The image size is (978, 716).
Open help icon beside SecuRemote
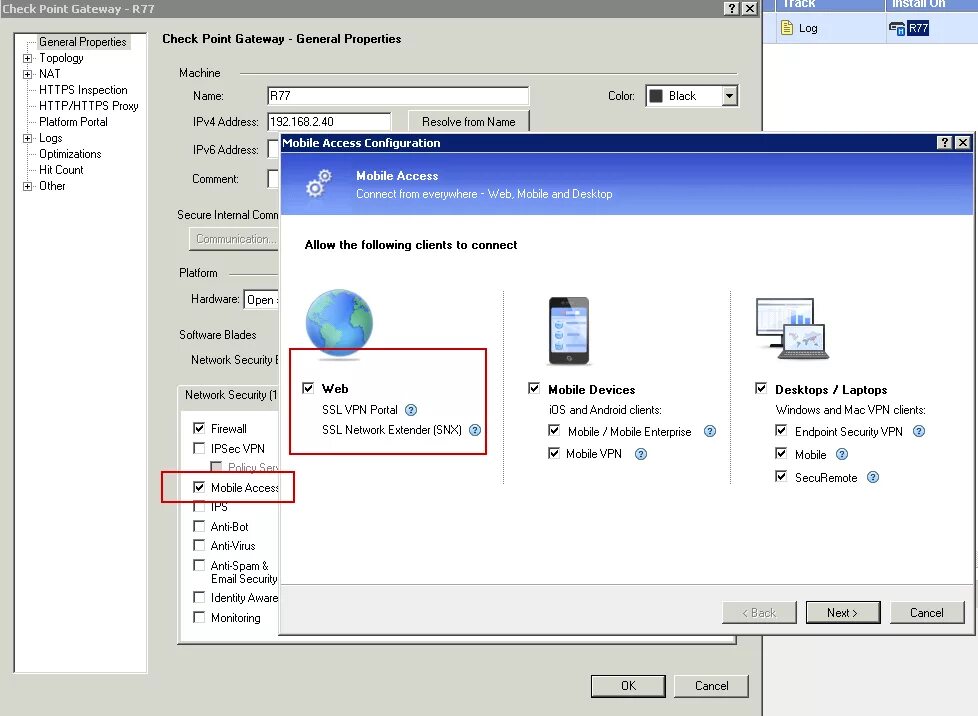tap(873, 477)
